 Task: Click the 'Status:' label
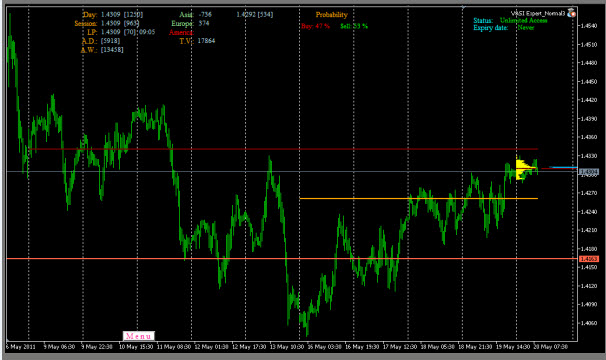coord(483,20)
